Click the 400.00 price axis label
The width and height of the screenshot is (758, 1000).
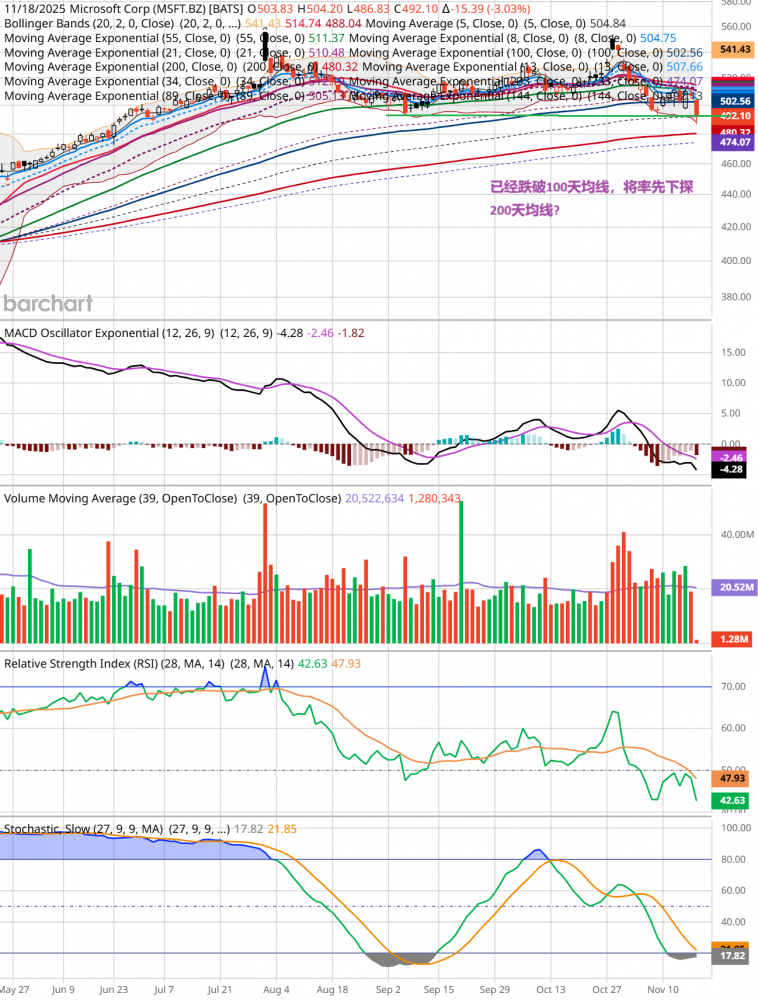[736, 261]
